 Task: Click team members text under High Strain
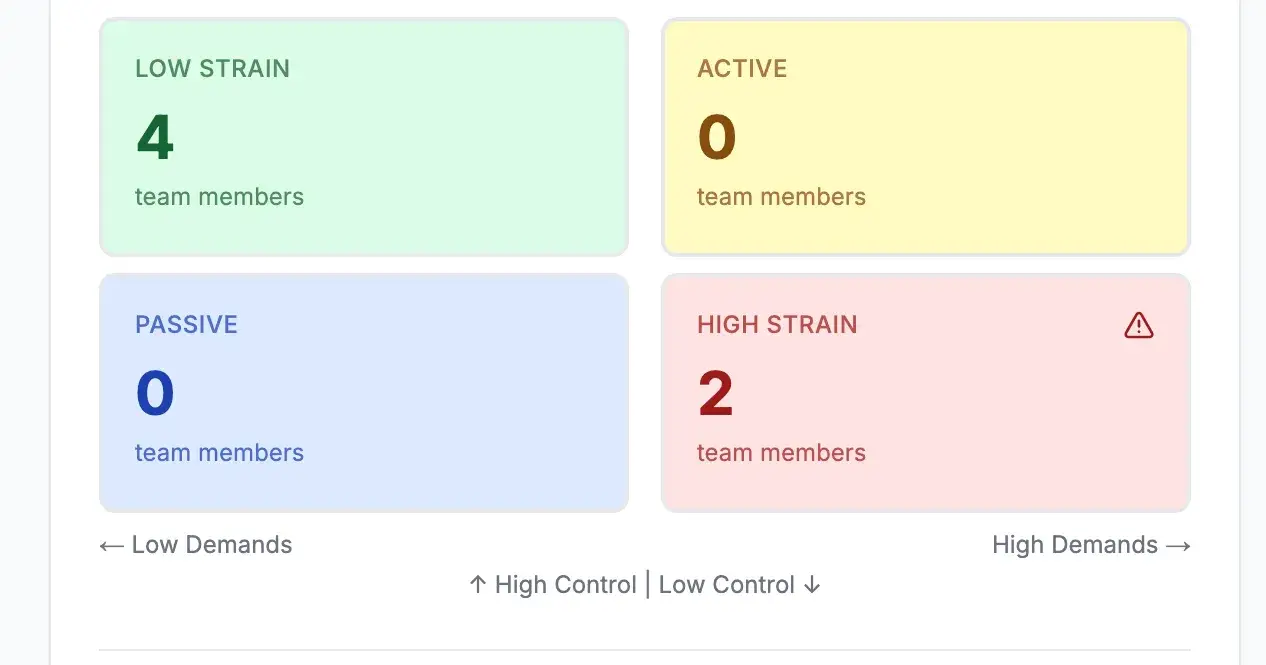tap(781, 452)
